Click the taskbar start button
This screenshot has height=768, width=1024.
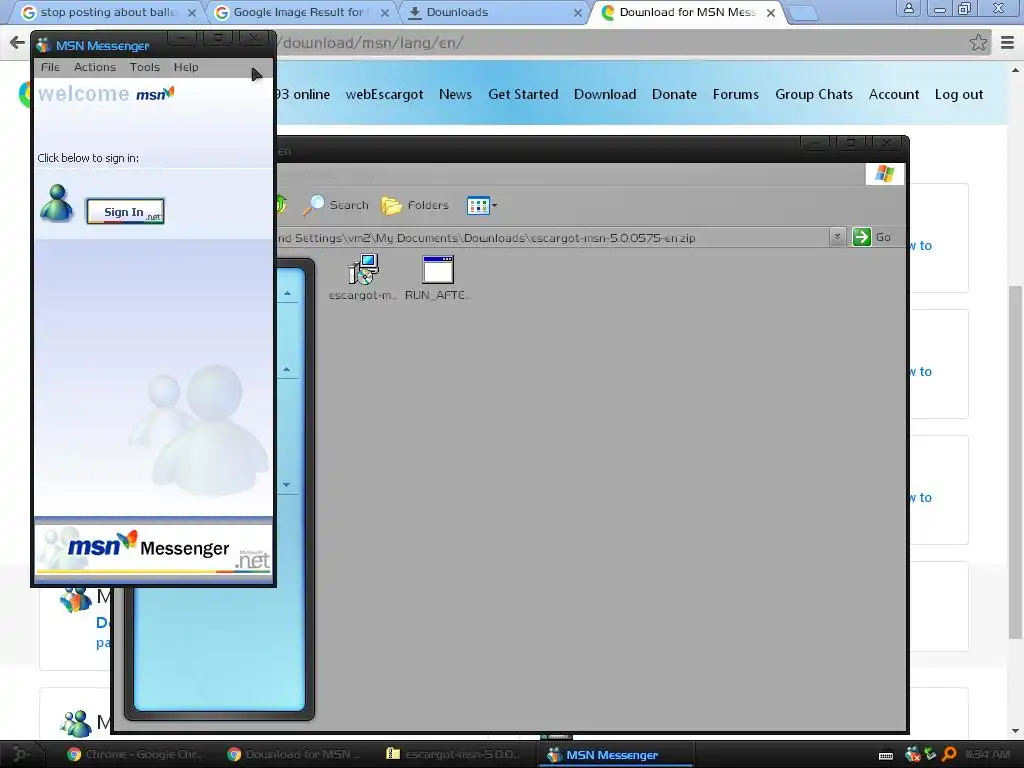pyautogui.click(x=20, y=754)
